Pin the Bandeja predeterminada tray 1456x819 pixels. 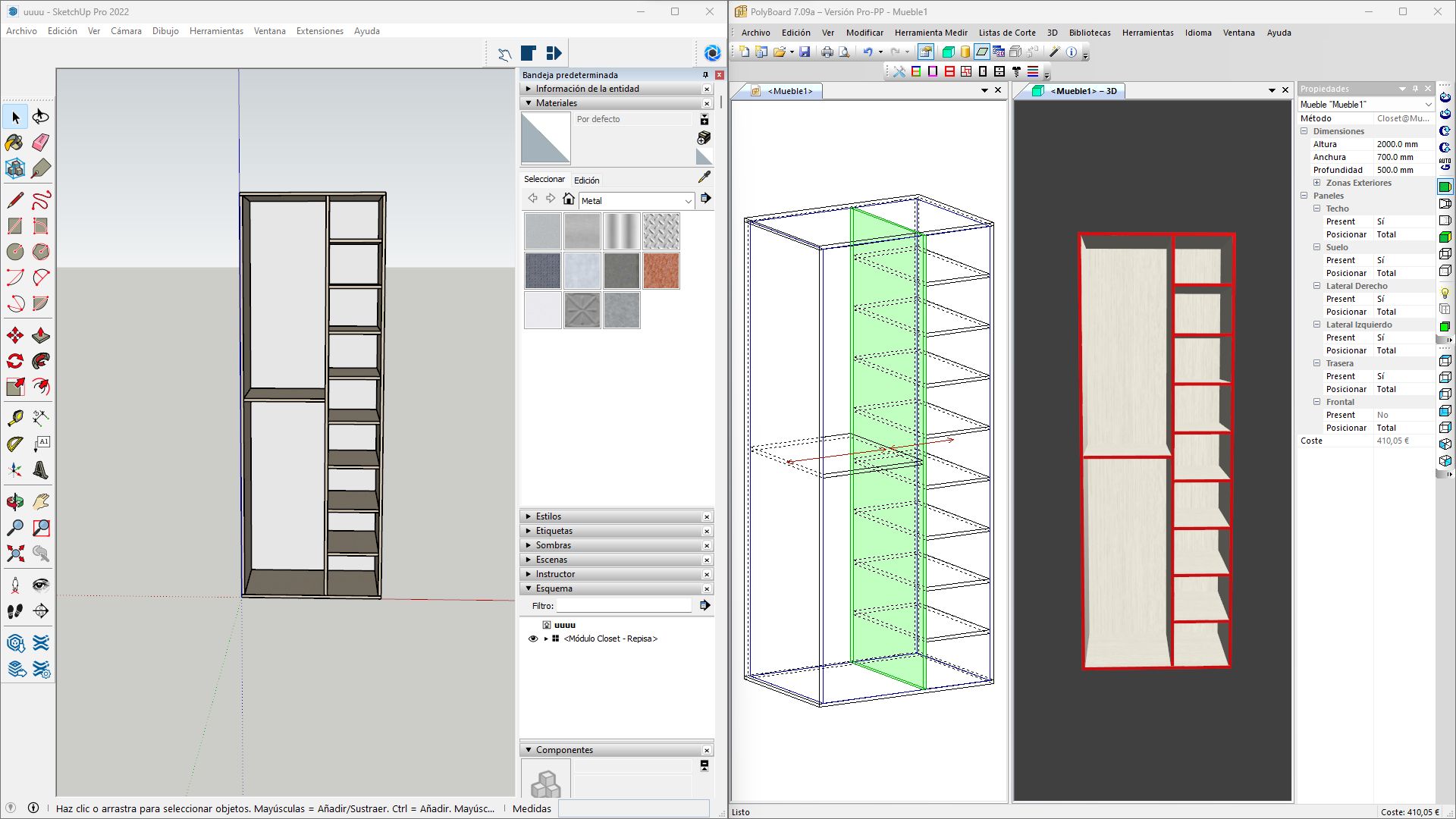[705, 74]
